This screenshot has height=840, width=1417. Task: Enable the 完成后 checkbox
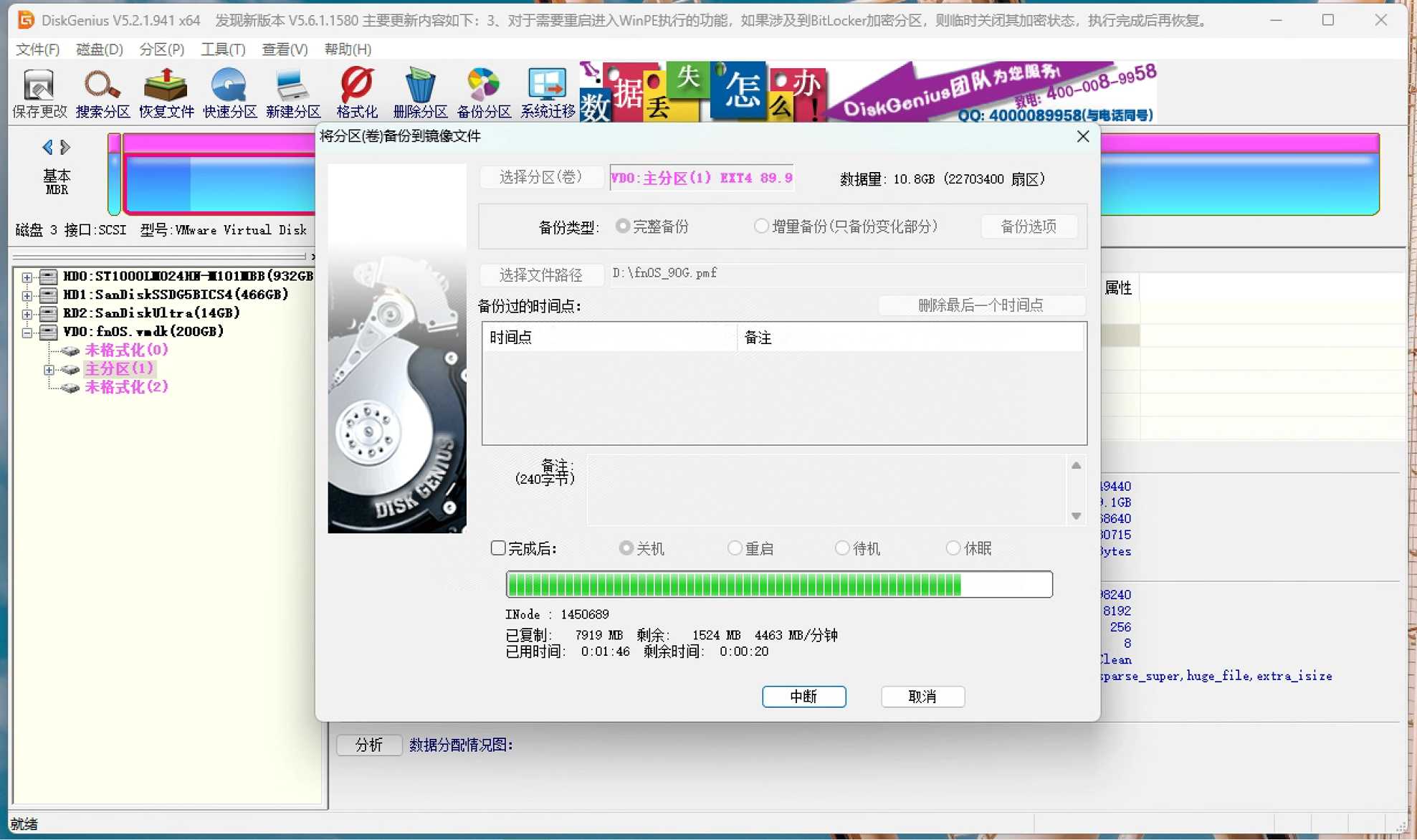coord(498,548)
